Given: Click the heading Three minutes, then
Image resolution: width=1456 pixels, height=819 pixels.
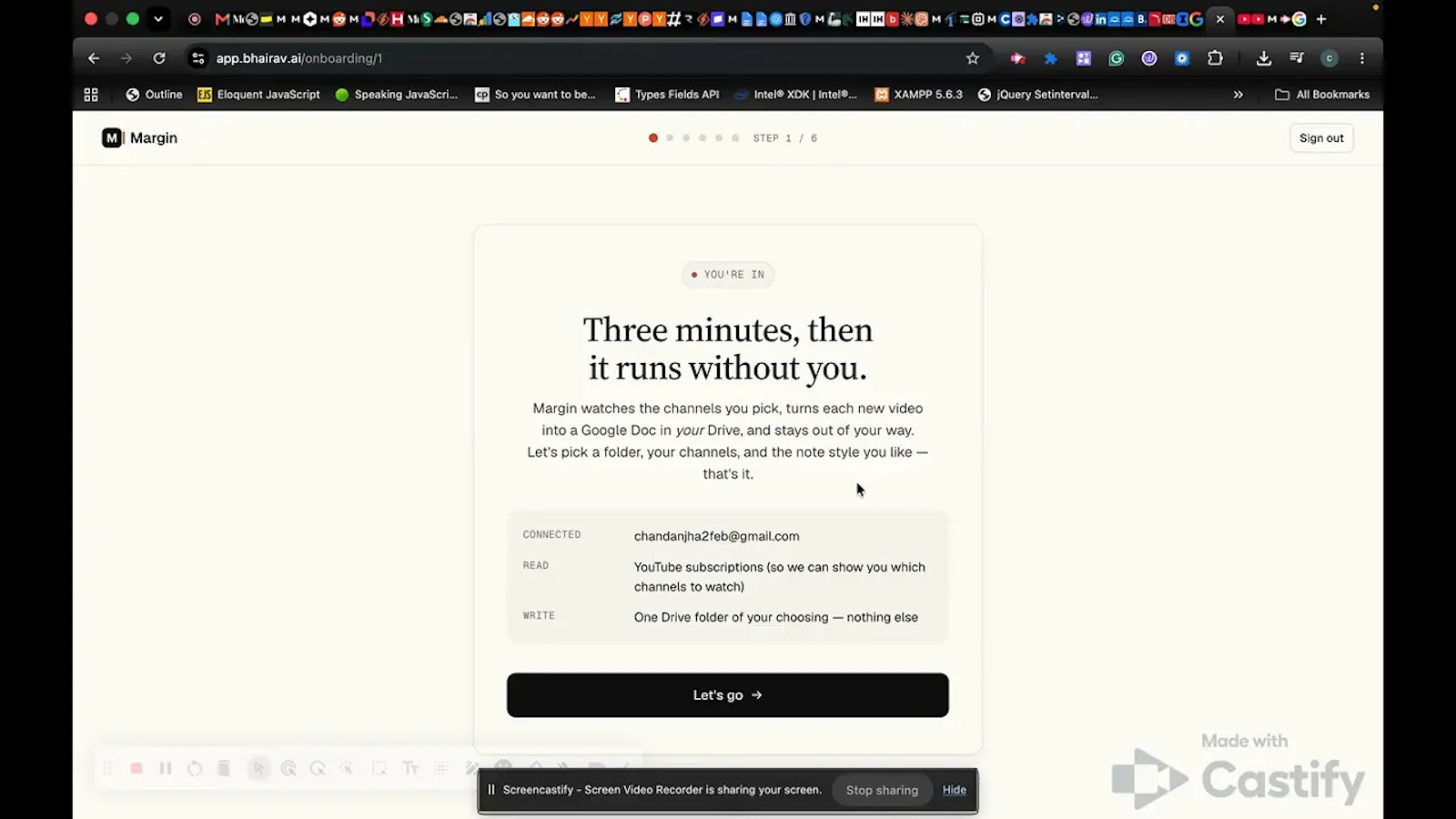Looking at the screenshot, I should pyautogui.click(x=728, y=329).
